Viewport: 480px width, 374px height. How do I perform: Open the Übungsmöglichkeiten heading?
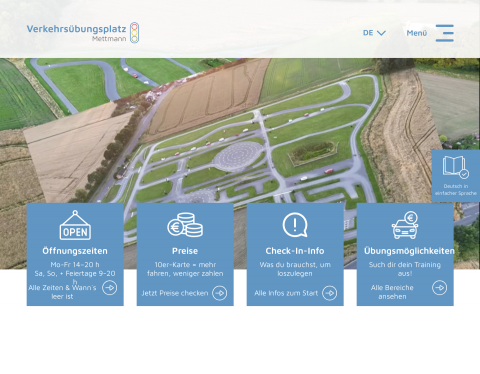[x=409, y=251]
